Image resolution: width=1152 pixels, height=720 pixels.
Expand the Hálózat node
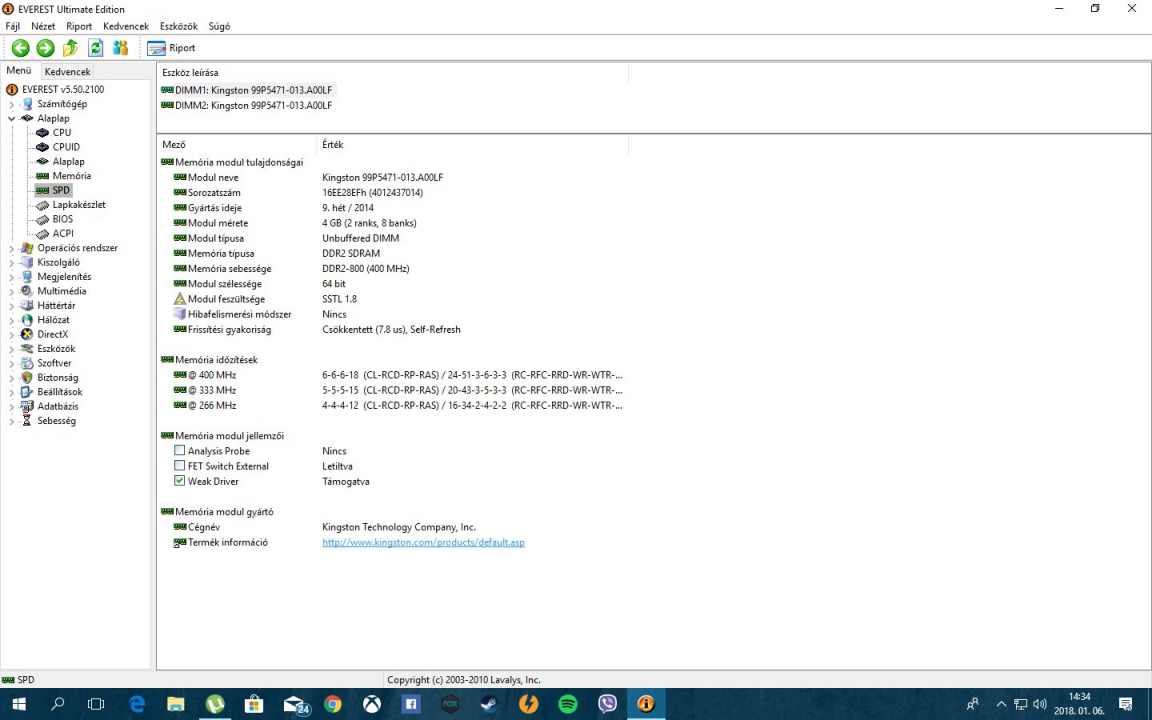(x=12, y=320)
